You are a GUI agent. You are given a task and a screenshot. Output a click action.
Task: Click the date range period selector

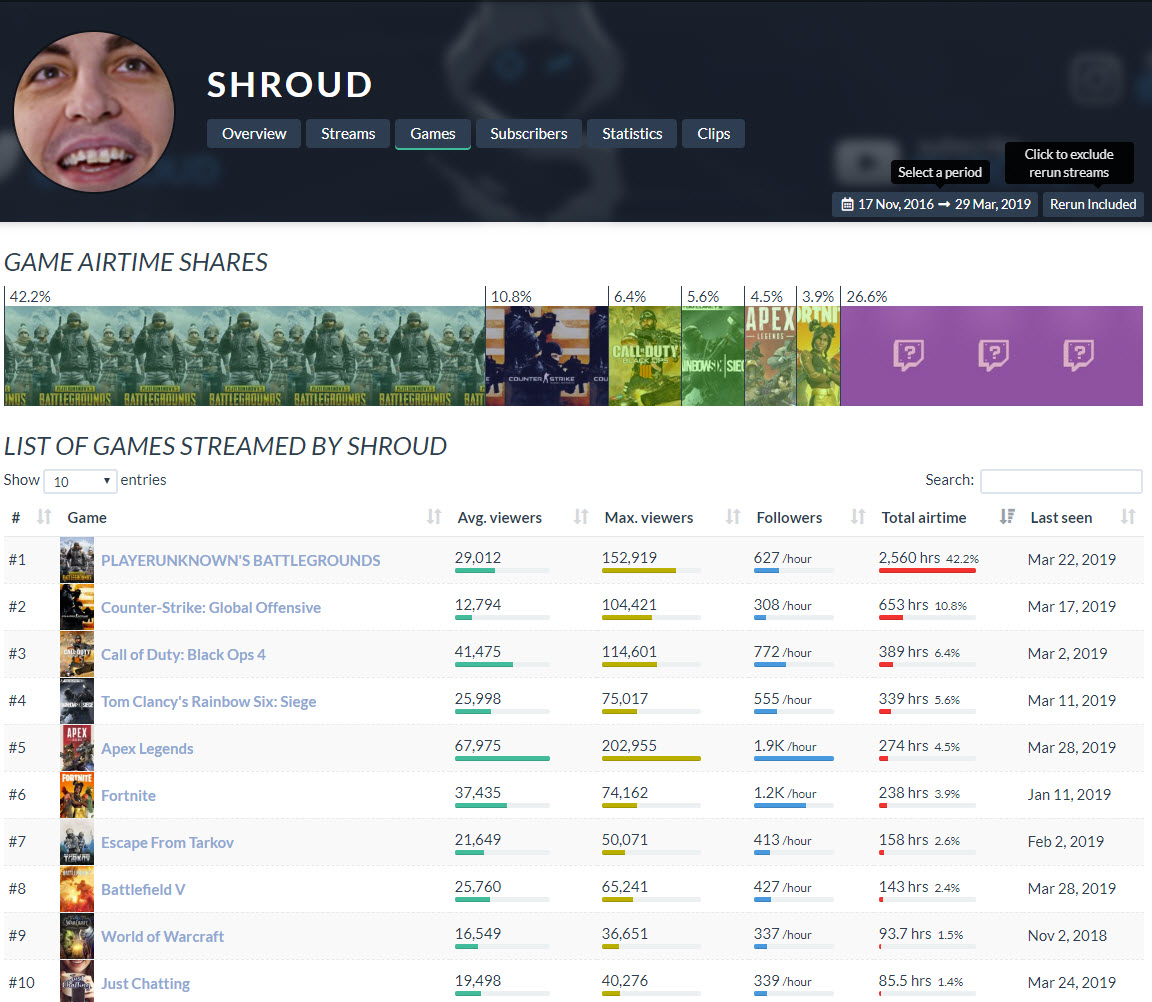[x=935, y=204]
